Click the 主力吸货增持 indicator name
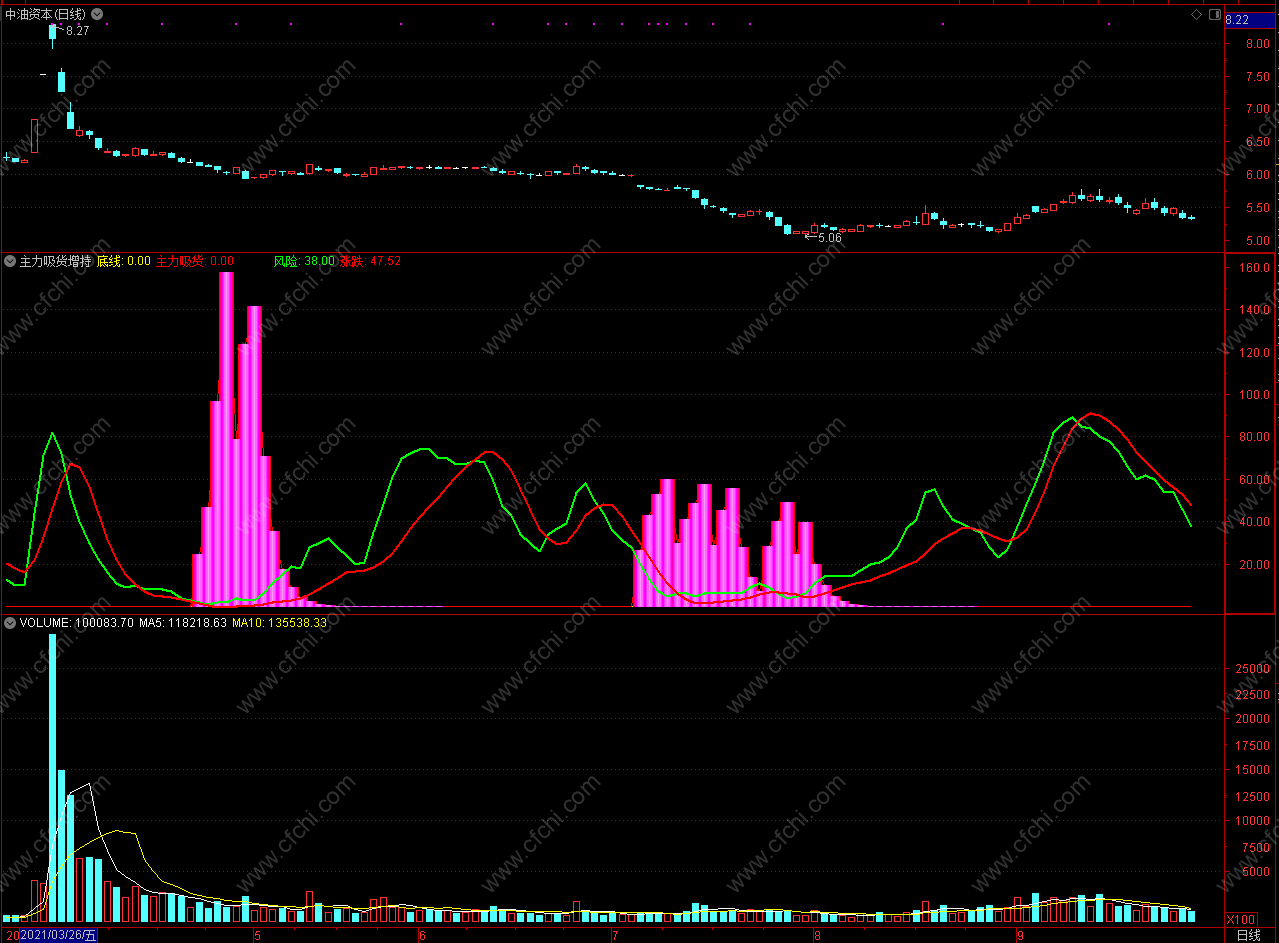The height and width of the screenshot is (943, 1279). pyautogui.click(x=55, y=261)
